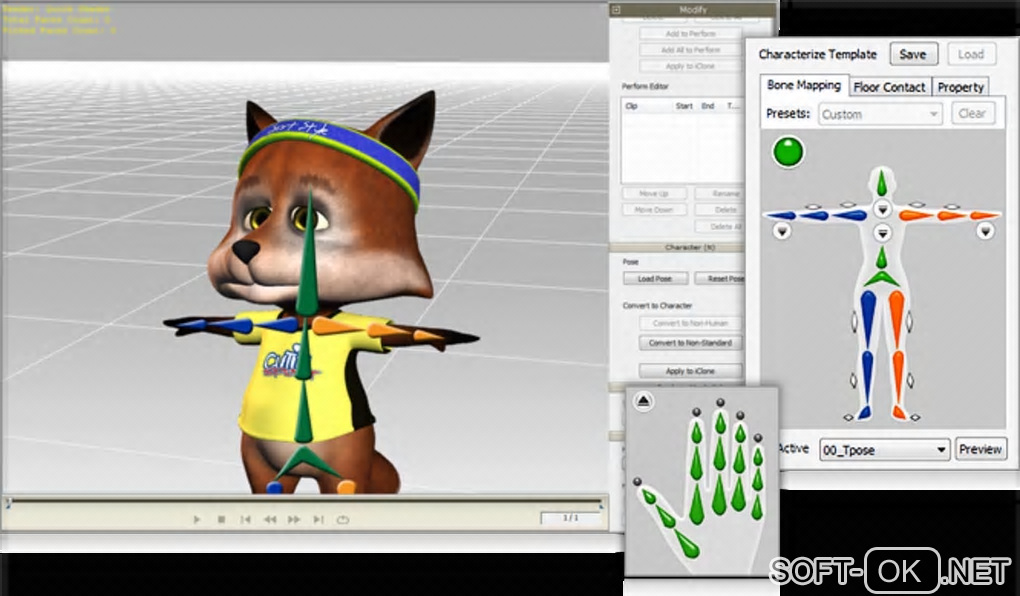Step forward with the fast-forward button
The height and width of the screenshot is (596, 1020).
pos(294,519)
